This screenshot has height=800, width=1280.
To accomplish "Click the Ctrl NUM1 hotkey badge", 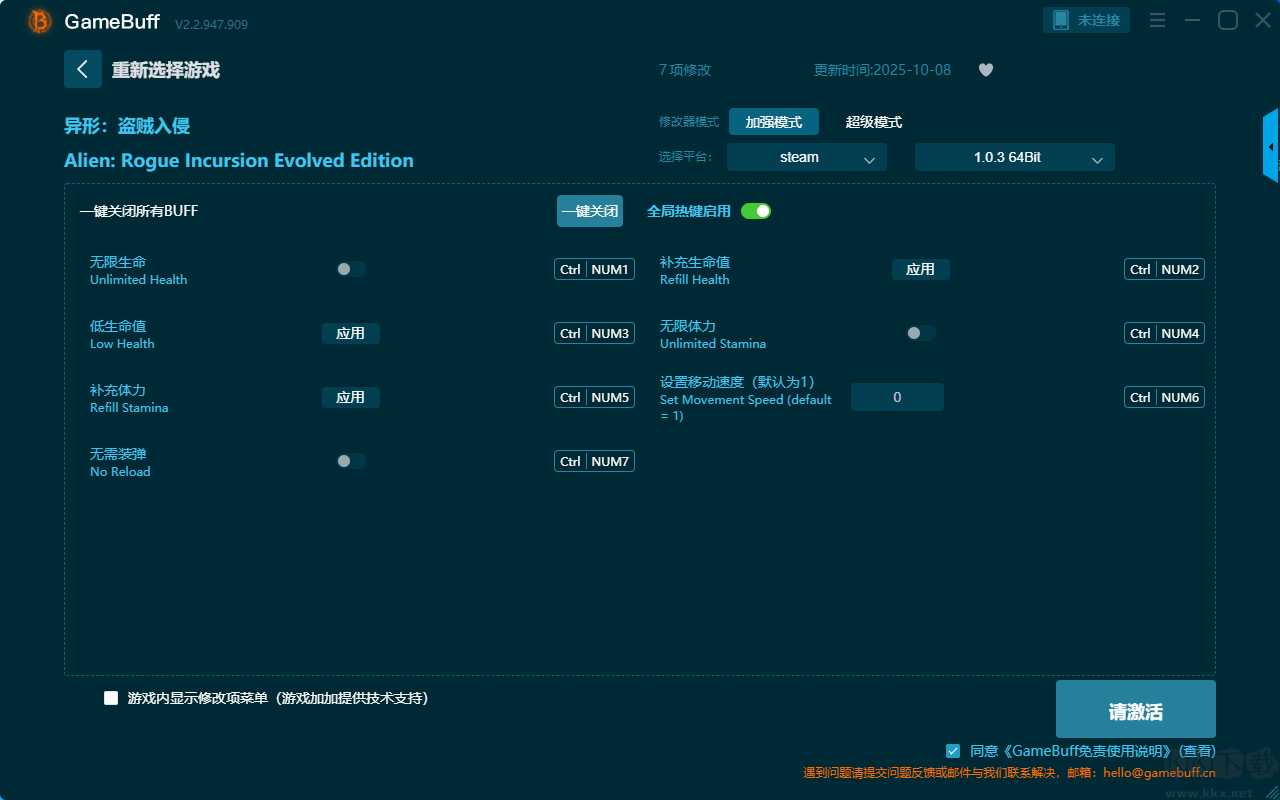I will [594, 269].
